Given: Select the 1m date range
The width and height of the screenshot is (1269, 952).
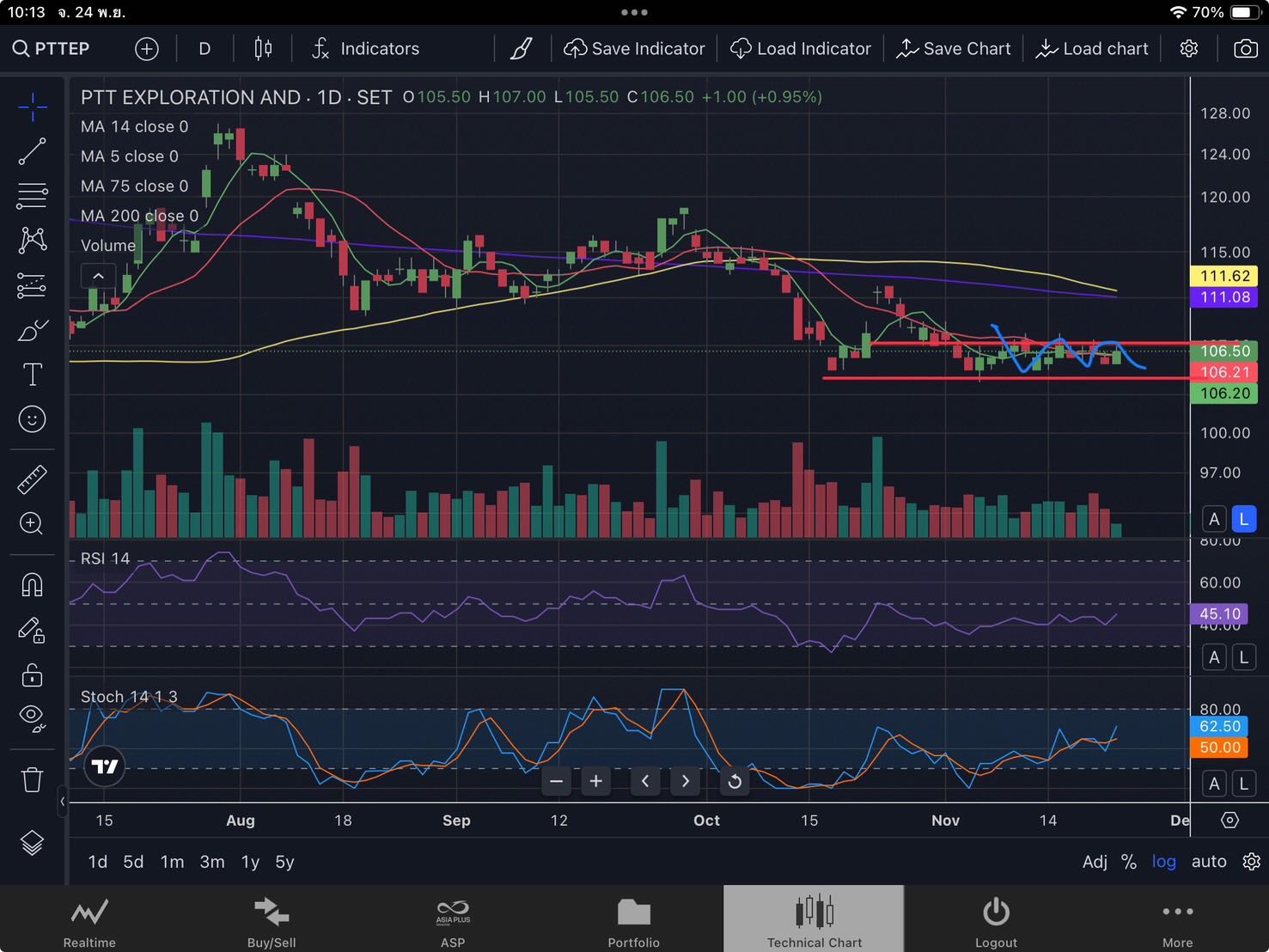Looking at the screenshot, I should click(x=173, y=862).
